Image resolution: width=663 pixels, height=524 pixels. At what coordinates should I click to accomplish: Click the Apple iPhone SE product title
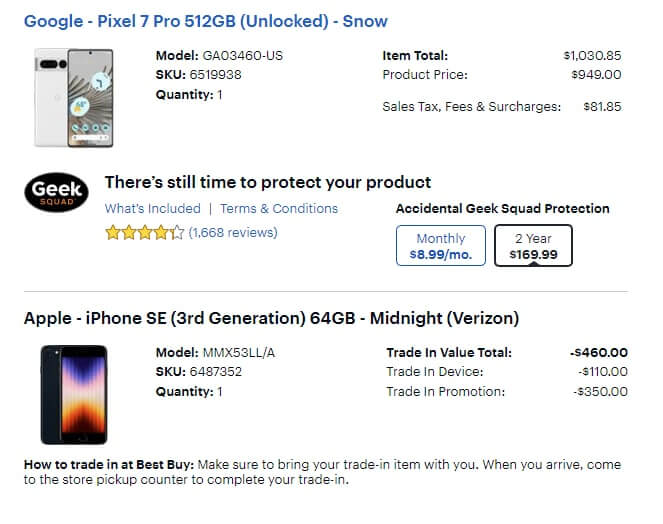(x=271, y=319)
